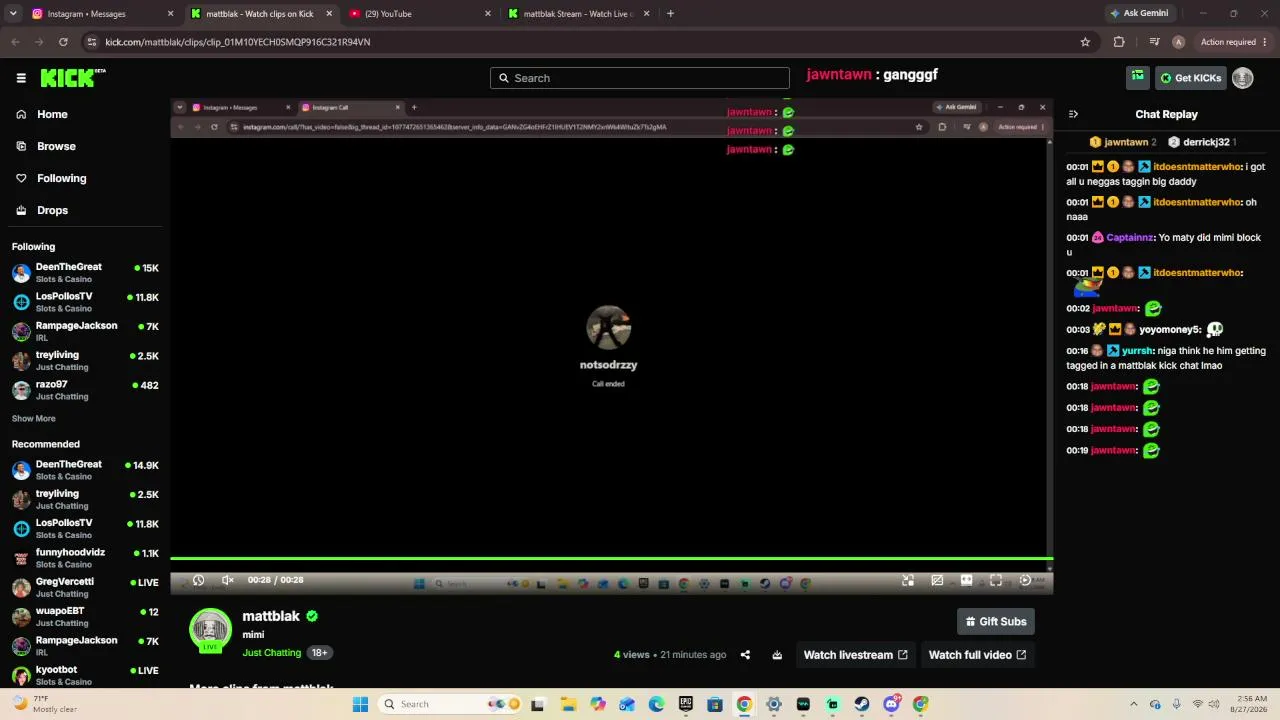
Task: Open DeenTheGreat channel under Following
Action: point(85,273)
